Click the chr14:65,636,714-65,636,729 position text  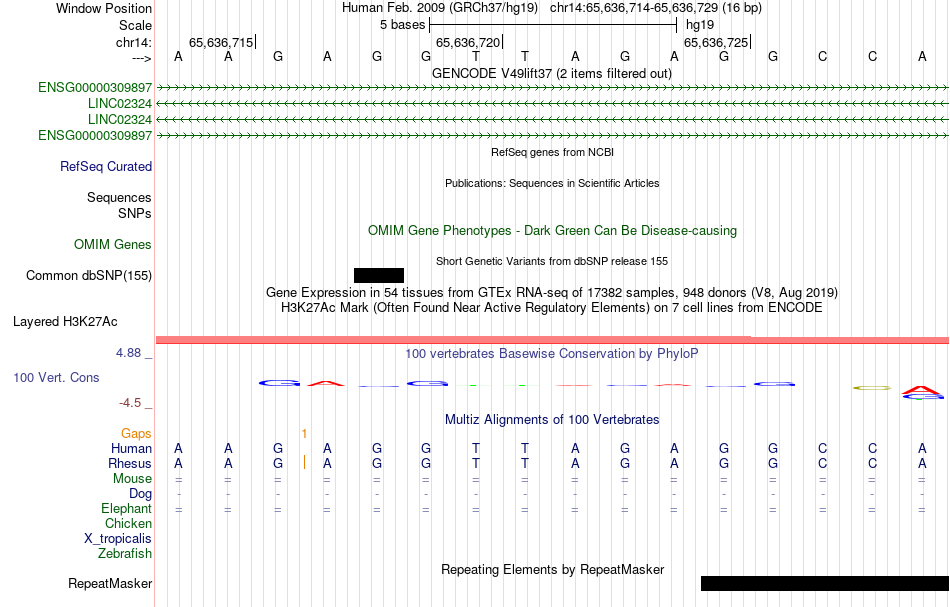click(656, 8)
